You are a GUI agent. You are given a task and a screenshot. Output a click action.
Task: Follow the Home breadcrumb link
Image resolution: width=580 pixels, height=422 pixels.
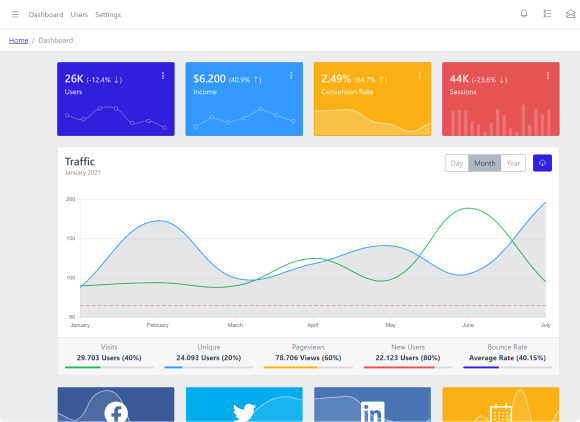click(18, 40)
